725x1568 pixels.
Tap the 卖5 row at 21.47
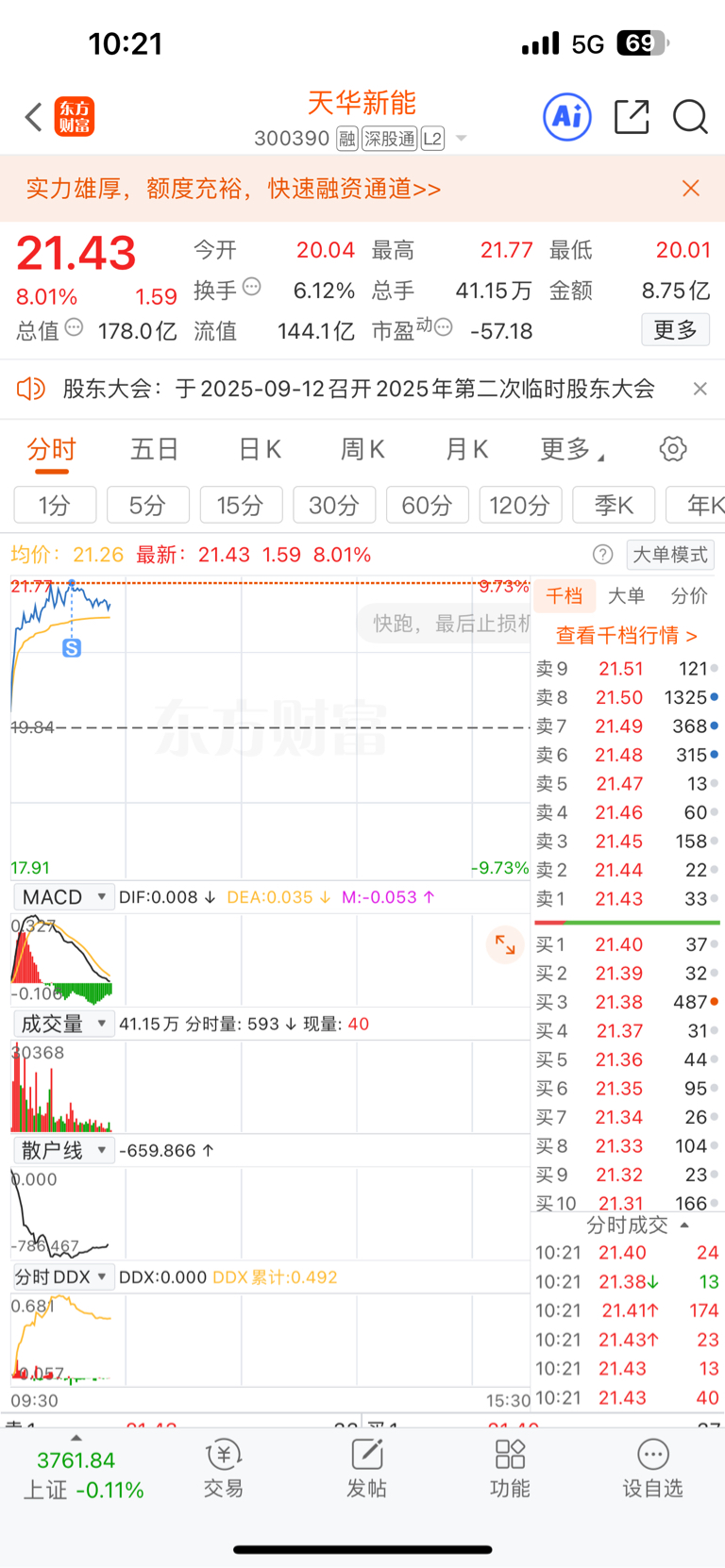pos(627,784)
